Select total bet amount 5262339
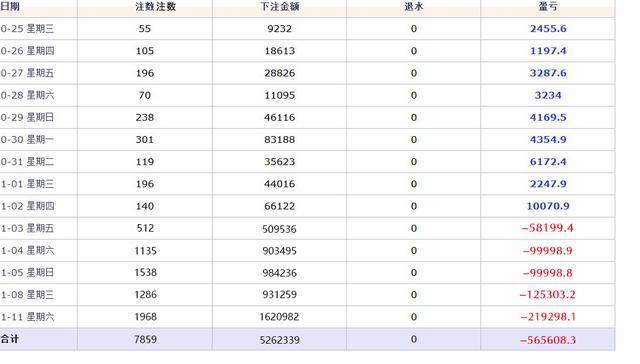Screen dimensions: 640x364 pyautogui.click(x=280, y=340)
